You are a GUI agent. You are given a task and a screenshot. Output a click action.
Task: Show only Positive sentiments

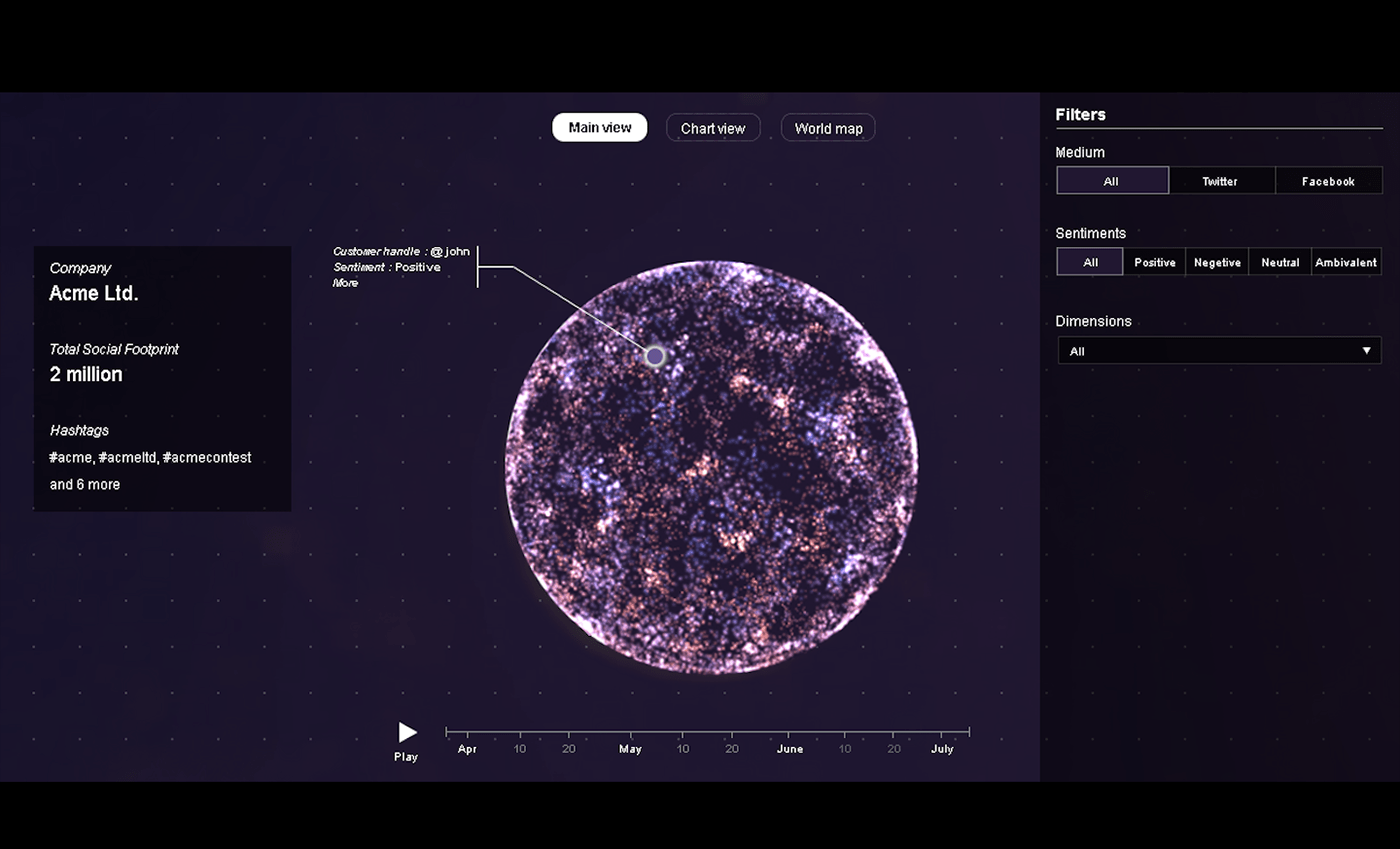1154,262
